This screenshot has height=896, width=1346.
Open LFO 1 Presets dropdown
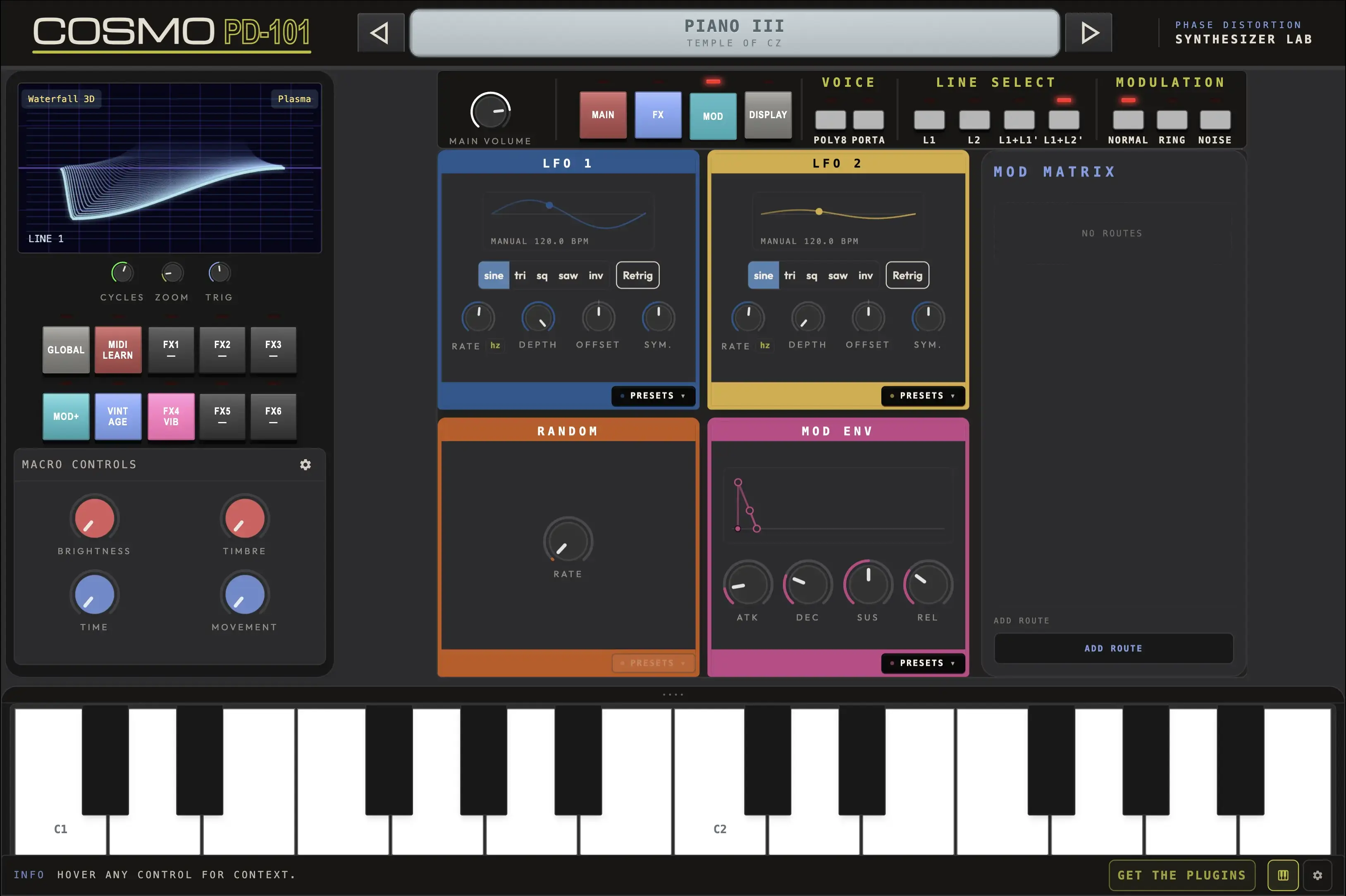[653, 396]
